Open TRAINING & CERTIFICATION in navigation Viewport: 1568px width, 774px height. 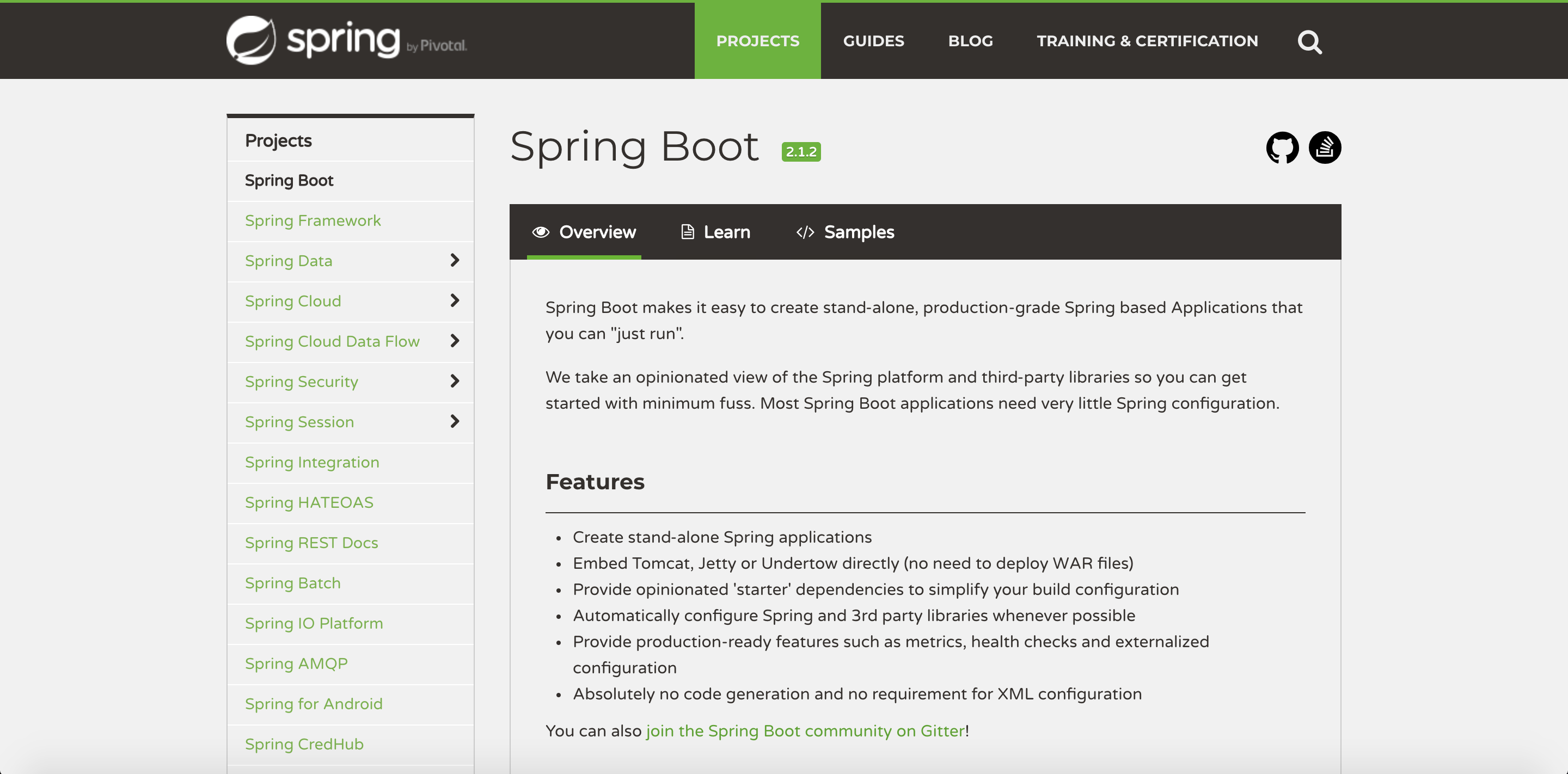(x=1147, y=41)
